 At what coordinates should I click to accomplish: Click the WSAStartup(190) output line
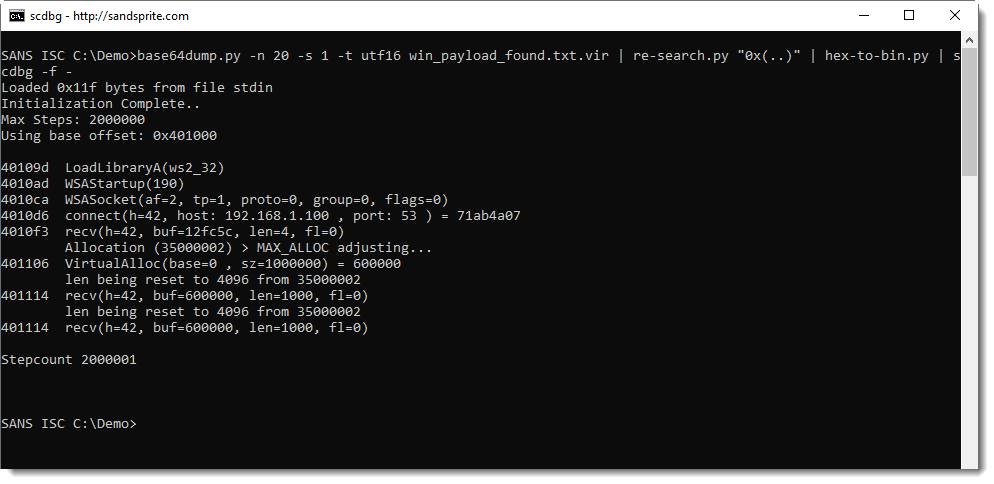[93, 184]
